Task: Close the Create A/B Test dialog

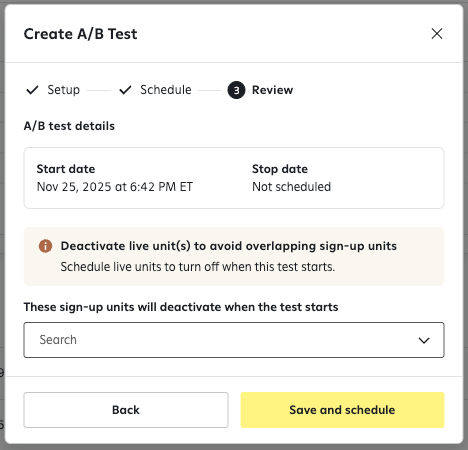Action: (x=437, y=34)
